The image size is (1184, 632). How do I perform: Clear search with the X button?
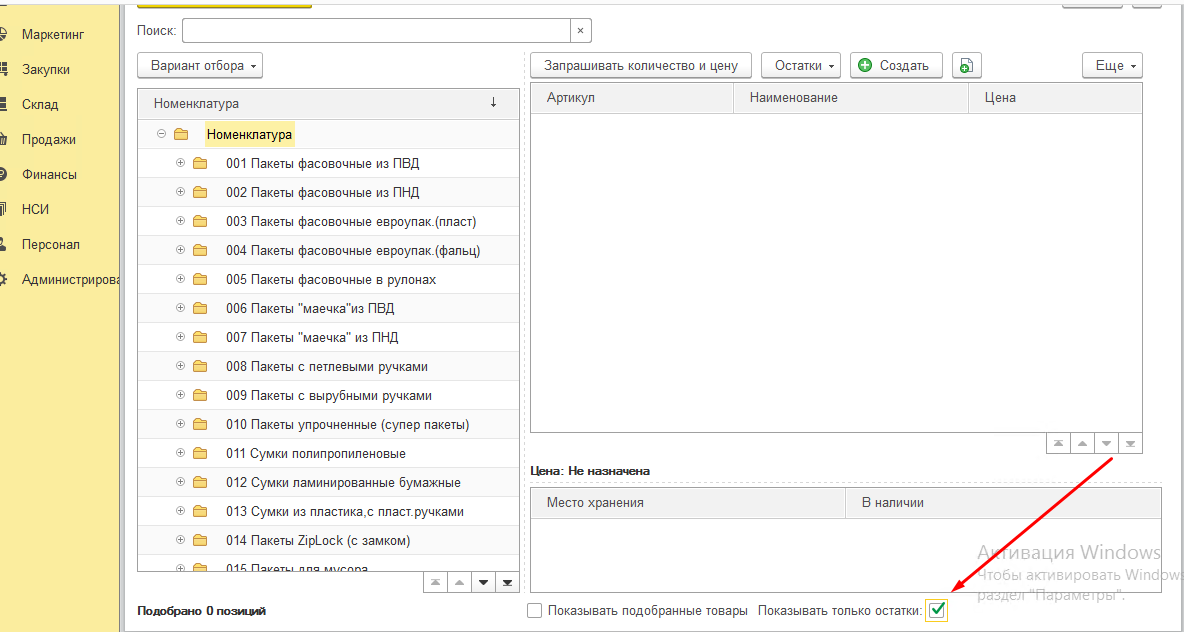(x=581, y=31)
